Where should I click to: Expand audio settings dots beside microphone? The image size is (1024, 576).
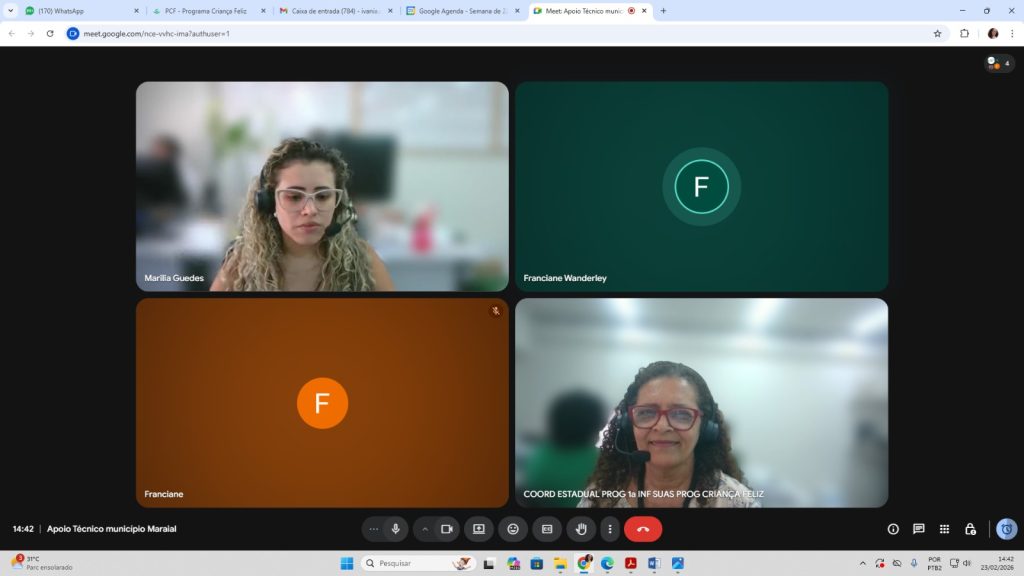(374, 529)
